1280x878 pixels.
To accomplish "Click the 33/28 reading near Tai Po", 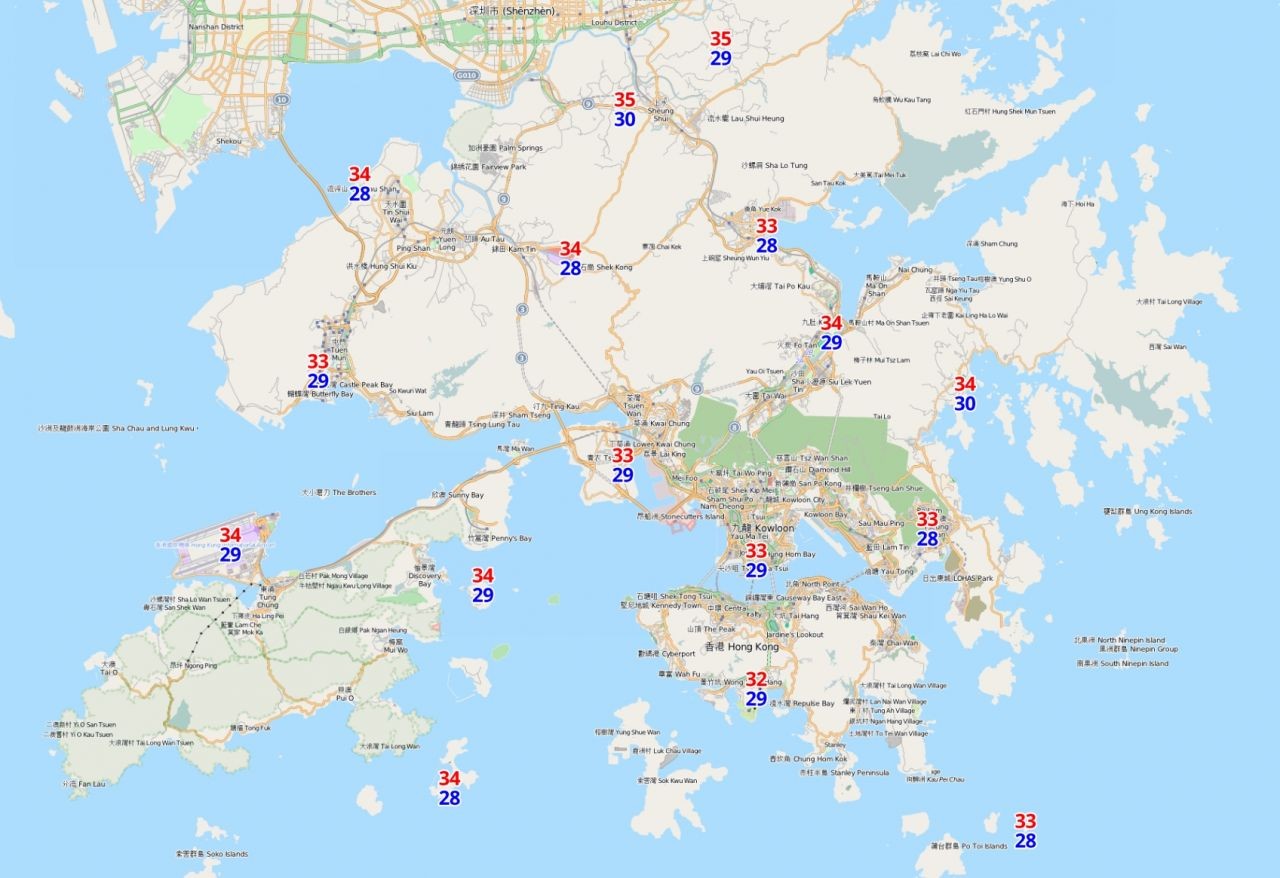I will point(766,236).
